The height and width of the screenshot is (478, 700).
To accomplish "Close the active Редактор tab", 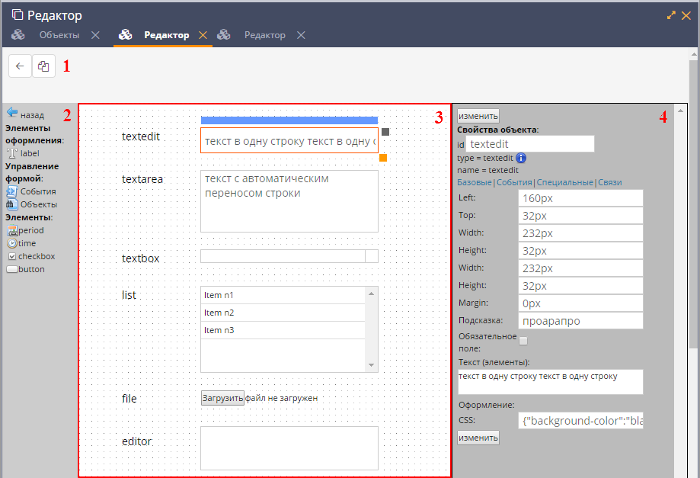I will 203,35.
